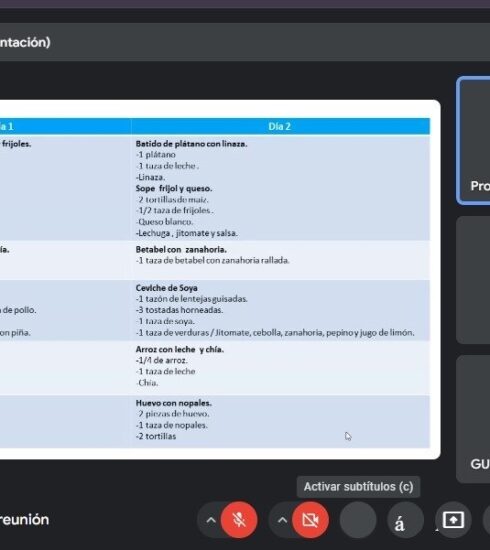Click the Arroz con leche y chía heading
This screenshot has height=550, width=490.
tap(180, 349)
